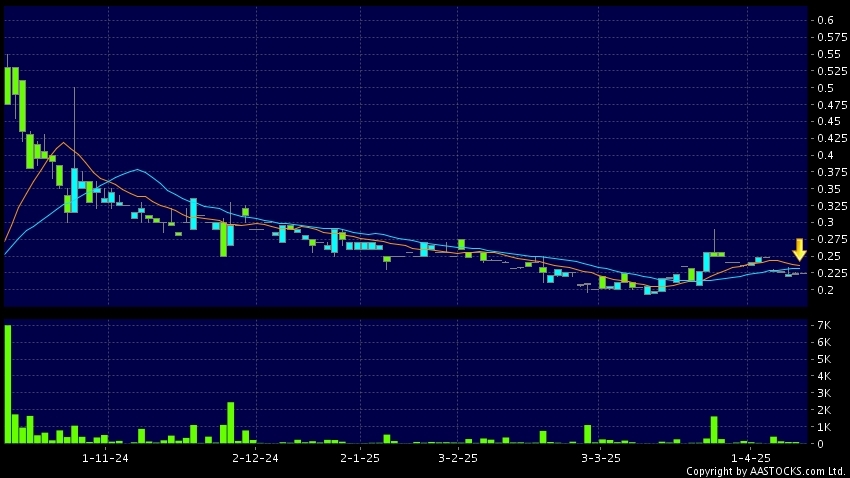Click the 3-2-25 date label
Screen dimensions: 850x478
458,458
